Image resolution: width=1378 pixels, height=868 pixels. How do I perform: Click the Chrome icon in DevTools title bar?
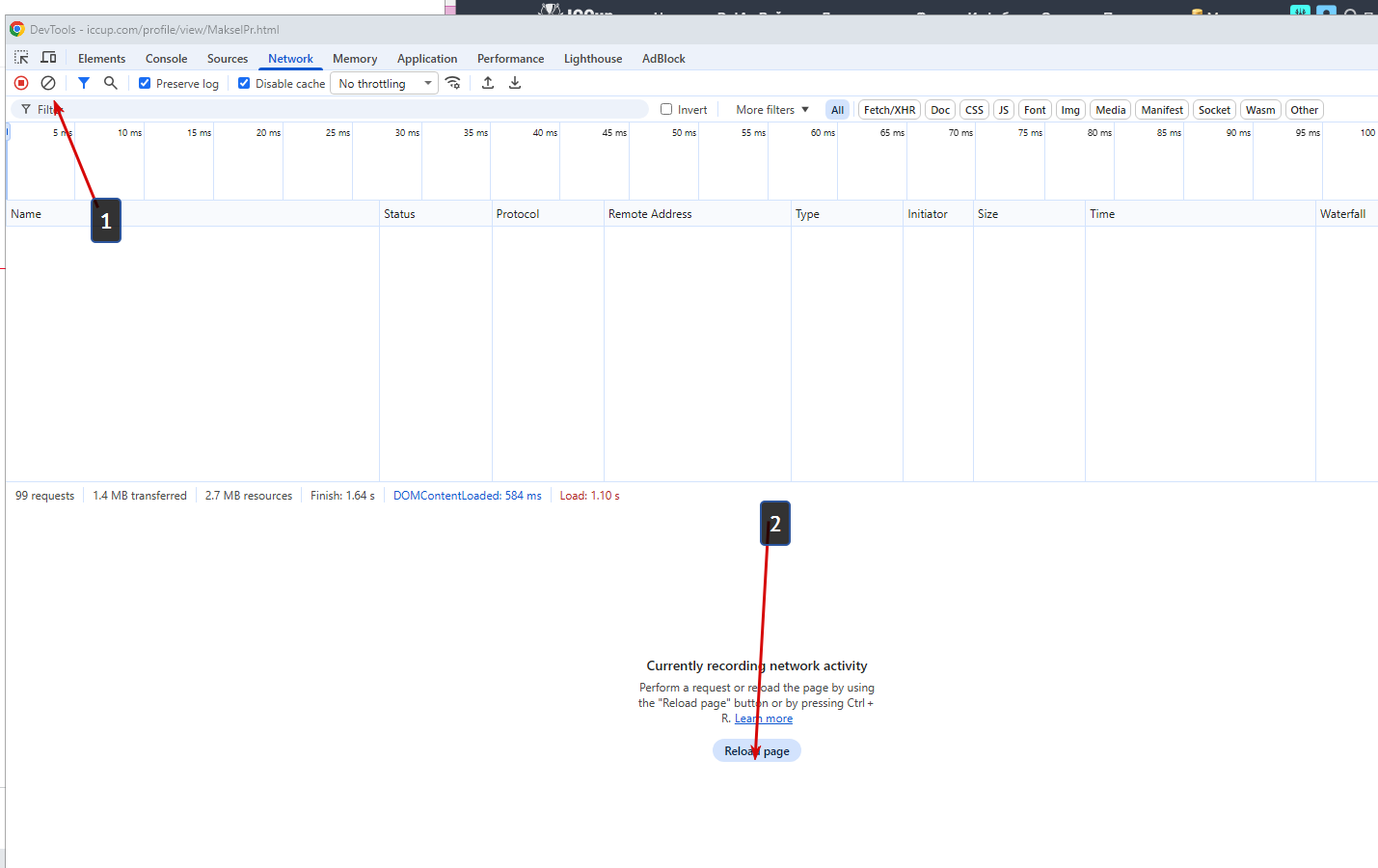tap(17, 29)
